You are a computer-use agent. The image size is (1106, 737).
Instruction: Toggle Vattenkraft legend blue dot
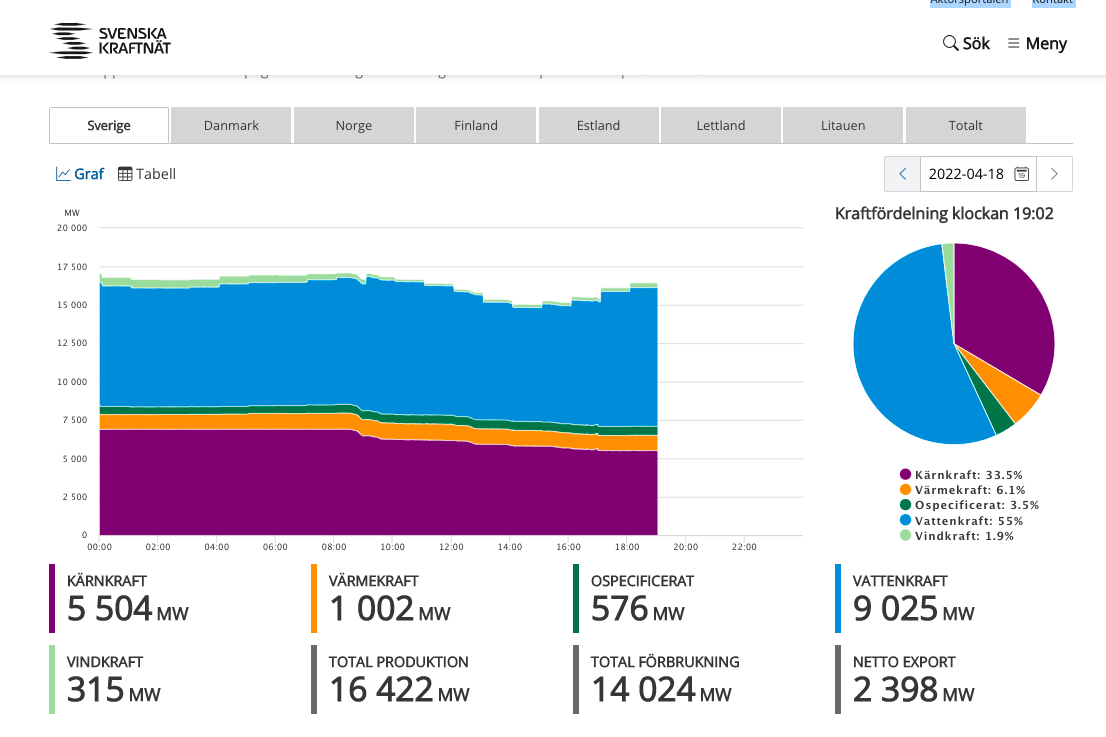tap(906, 520)
